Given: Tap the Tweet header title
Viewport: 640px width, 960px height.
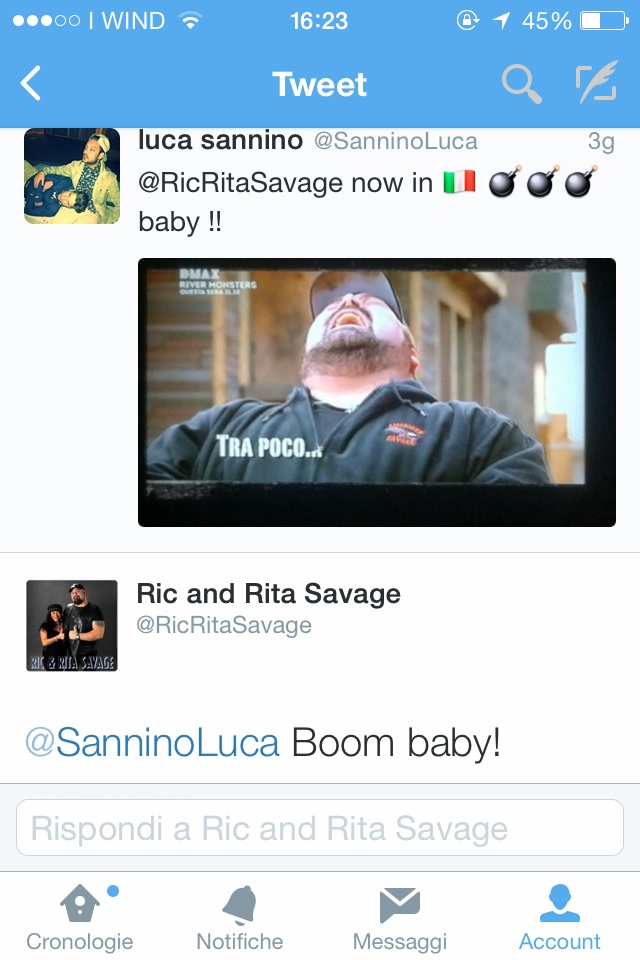Looking at the screenshot, I should pos(319,84).
